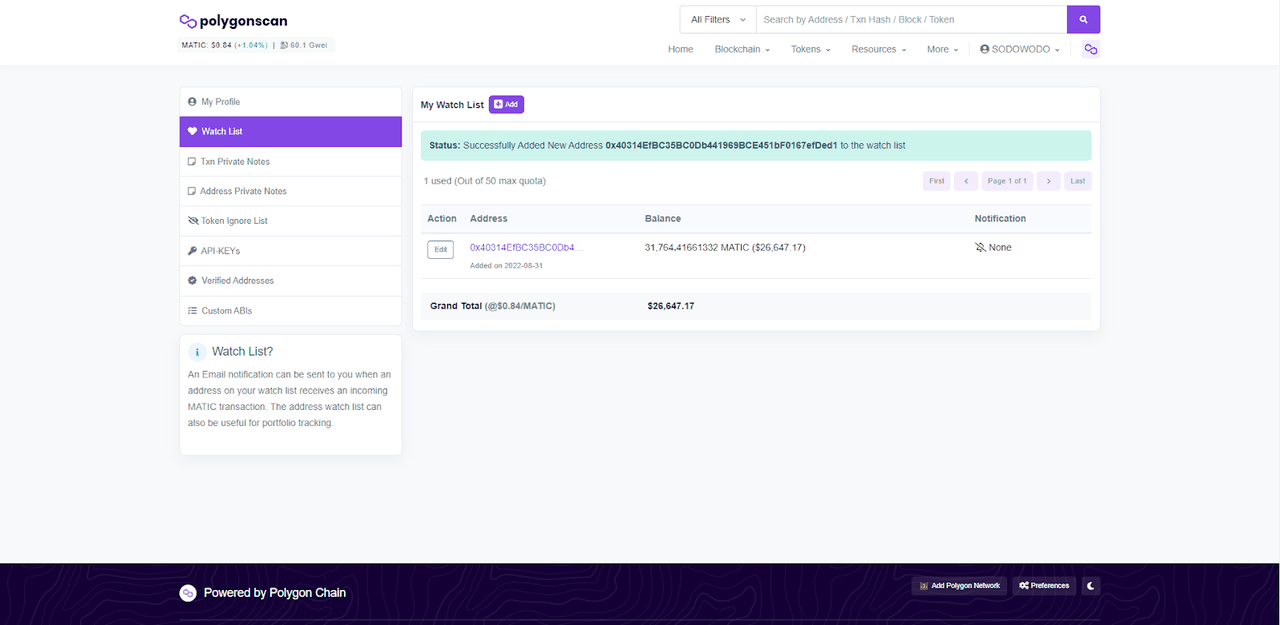
Task: Open the Polygon network icon beside SODOWODO
Action: point(1090,49)
